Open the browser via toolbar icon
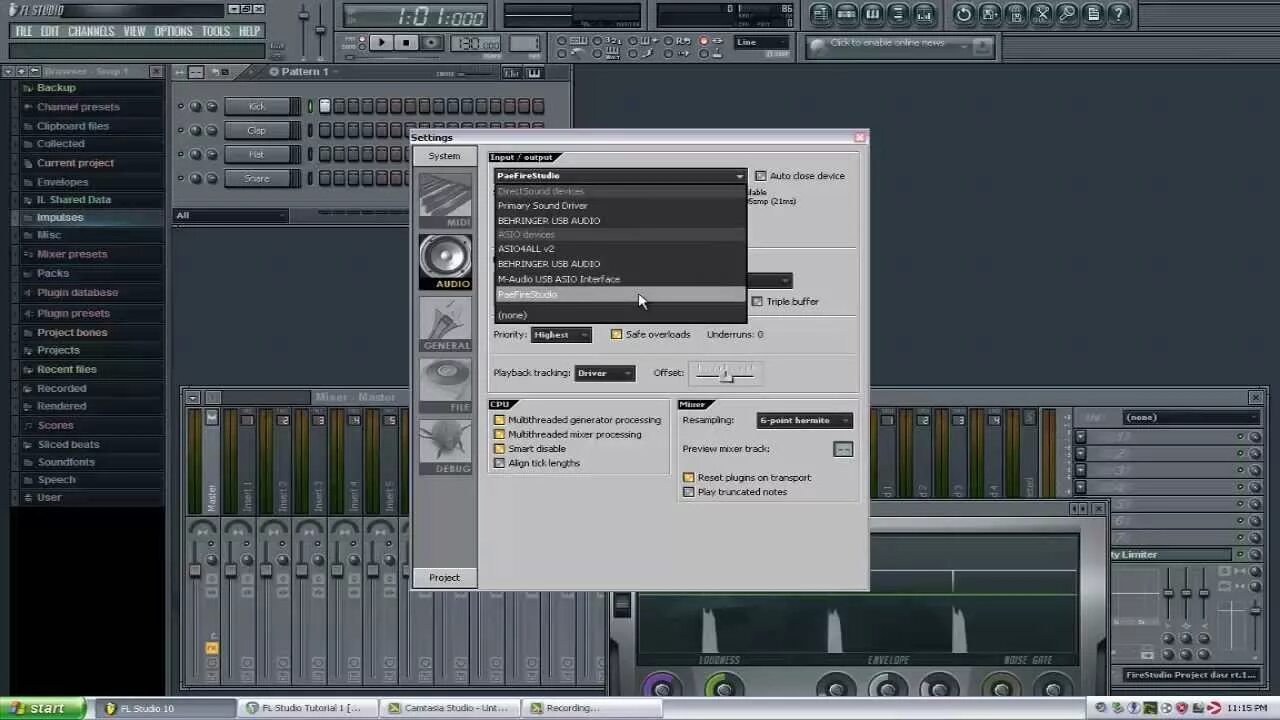This screenshot has width=1280, height=720. coord(899,14)
